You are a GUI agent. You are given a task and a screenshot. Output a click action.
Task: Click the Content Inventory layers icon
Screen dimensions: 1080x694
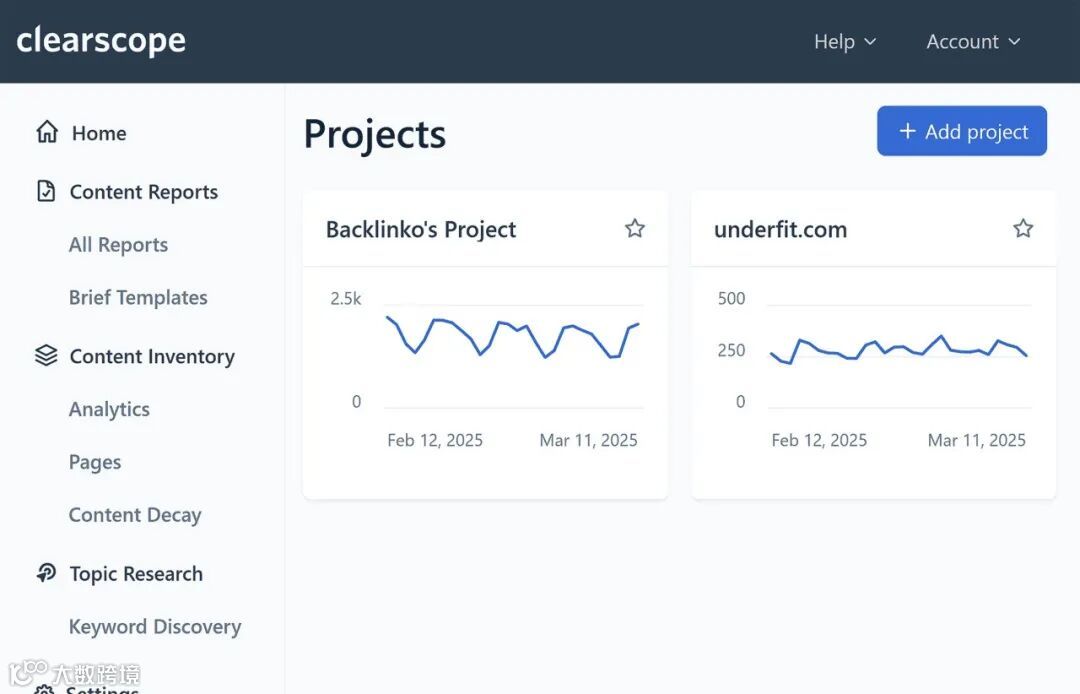tap(46, 355)
